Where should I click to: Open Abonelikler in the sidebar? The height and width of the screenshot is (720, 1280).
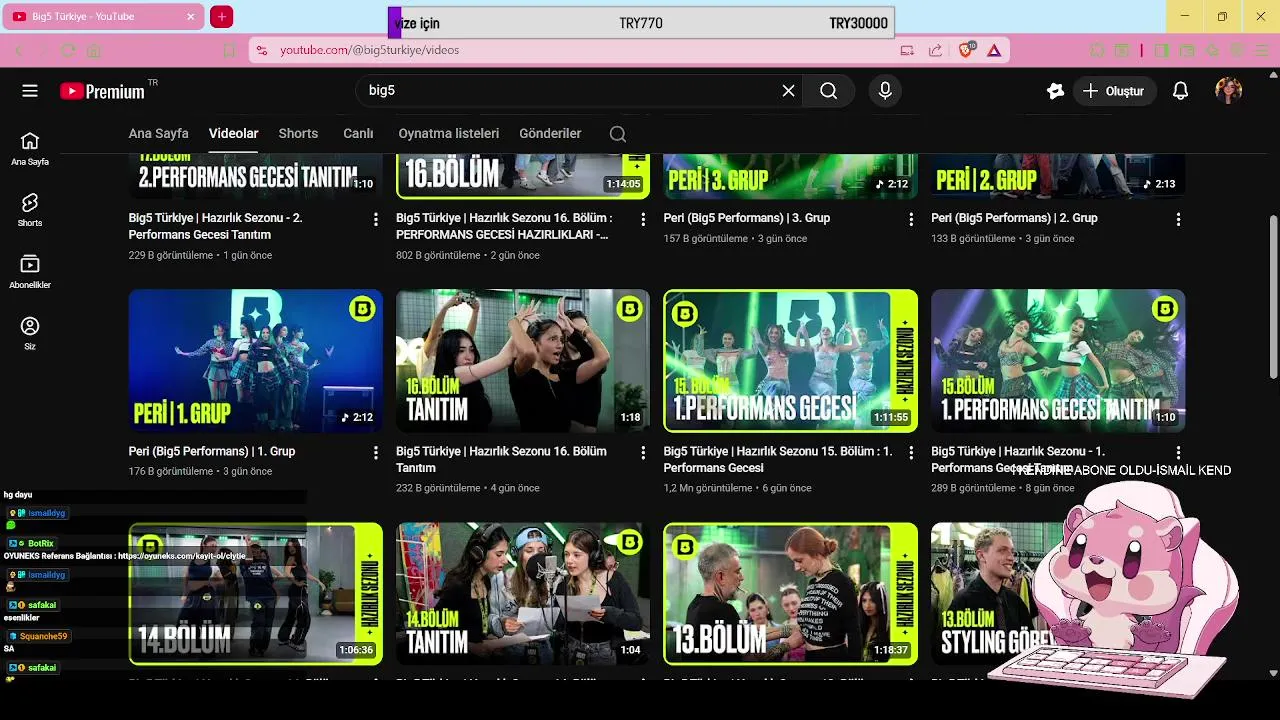(30, 272)
